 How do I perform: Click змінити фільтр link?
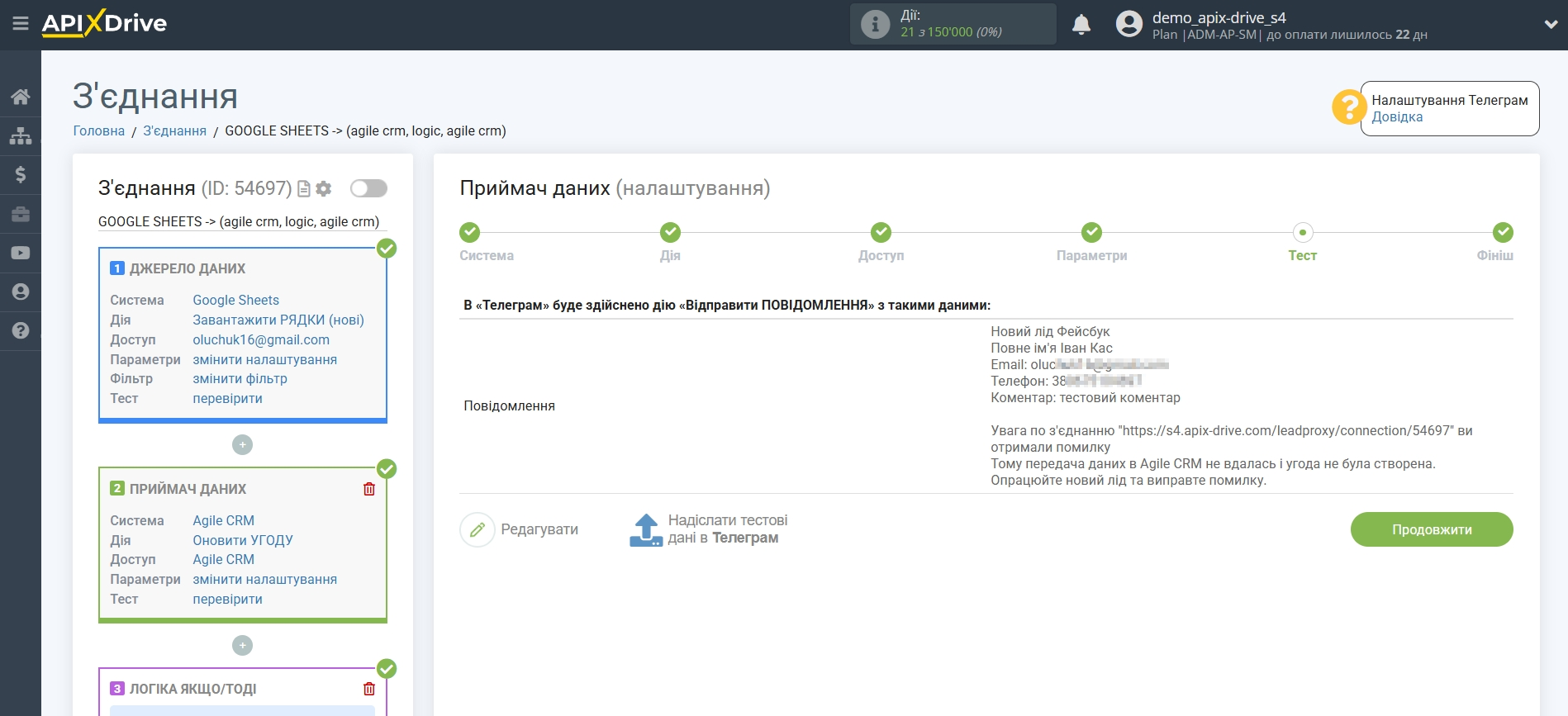240,378
